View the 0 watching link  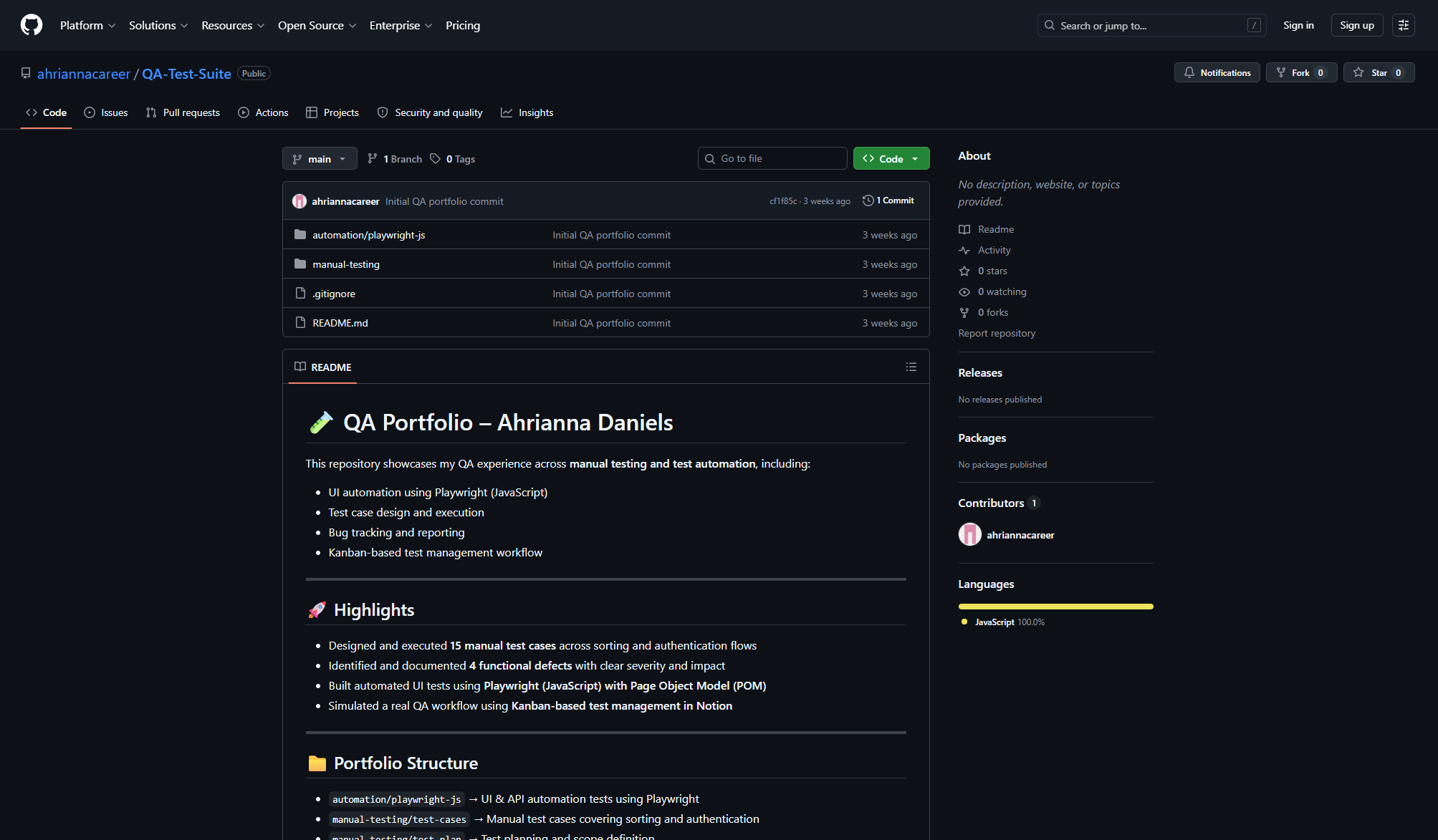pyautogui.click(x=992, y=291)
